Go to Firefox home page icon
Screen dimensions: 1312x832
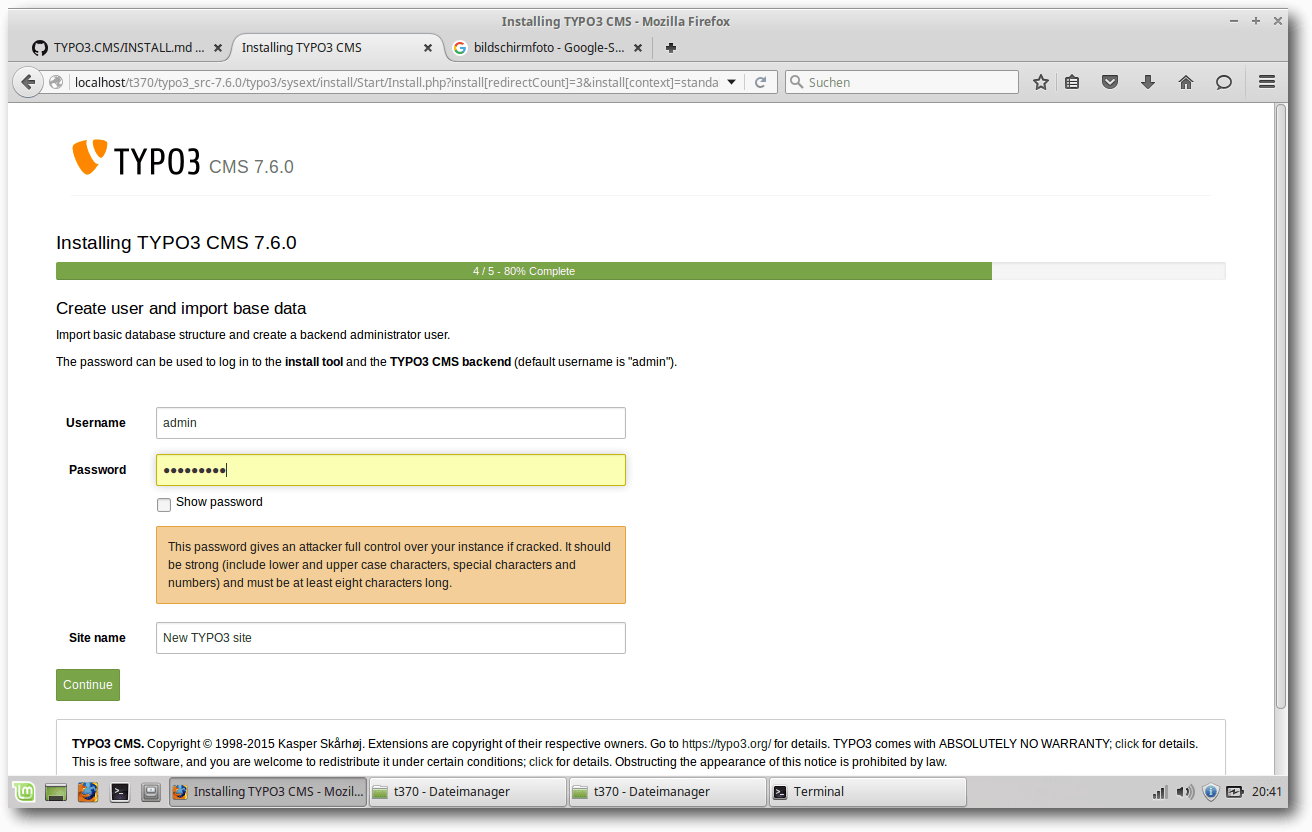point(1186,82)
